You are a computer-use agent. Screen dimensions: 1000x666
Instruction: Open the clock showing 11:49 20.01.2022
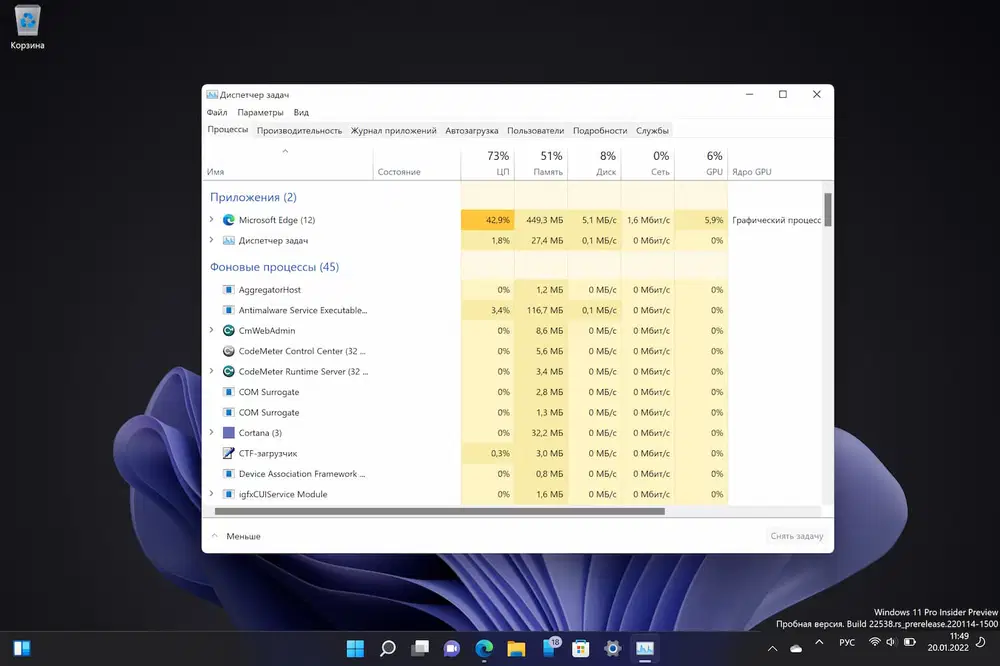[x=948, y=642]
